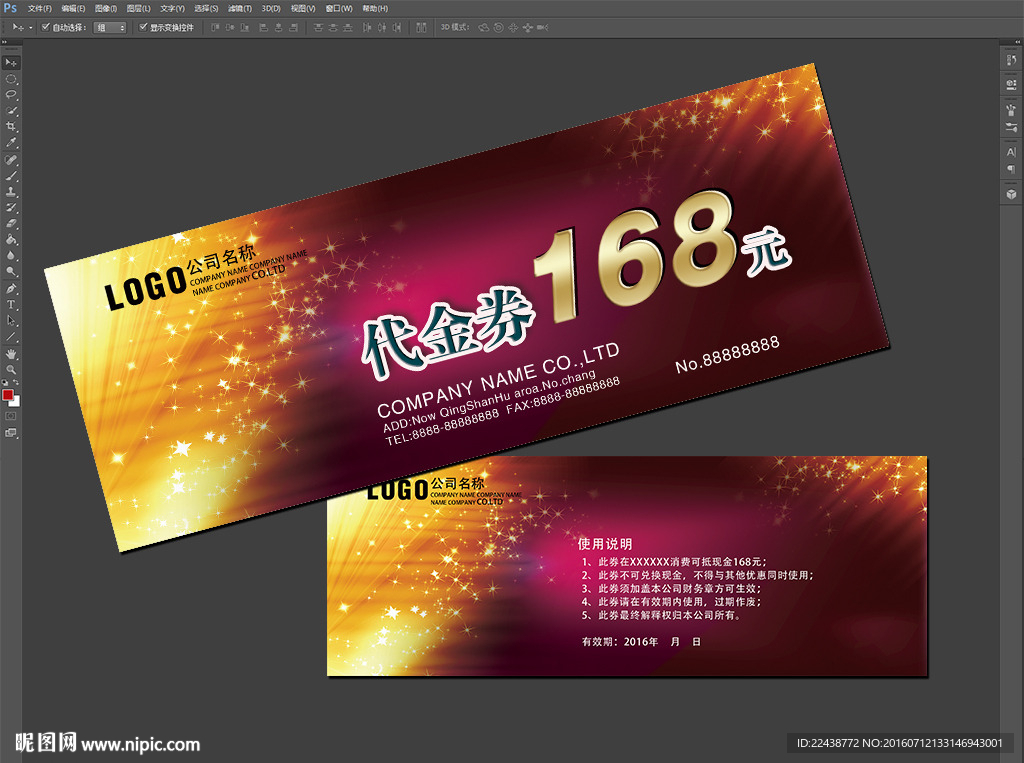Open the History panel icon
This screenshot has height=763, width=1024.
point(1012,60)
